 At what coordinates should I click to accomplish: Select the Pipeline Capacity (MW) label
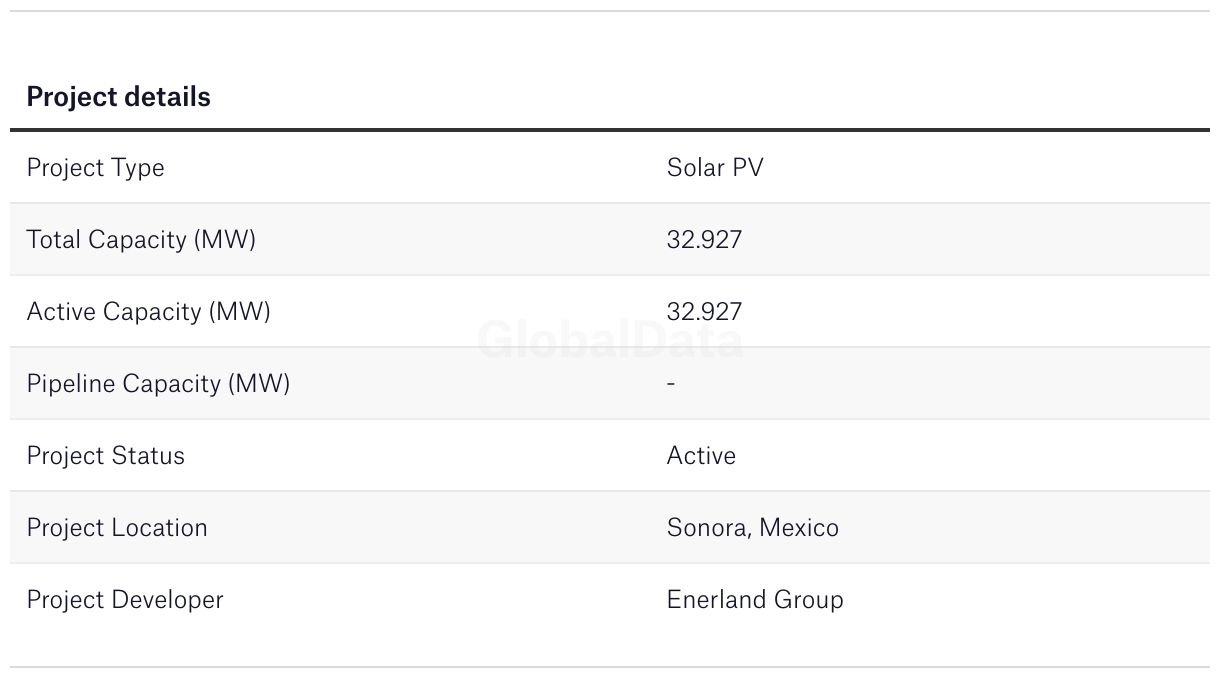(x=158, y=384)
